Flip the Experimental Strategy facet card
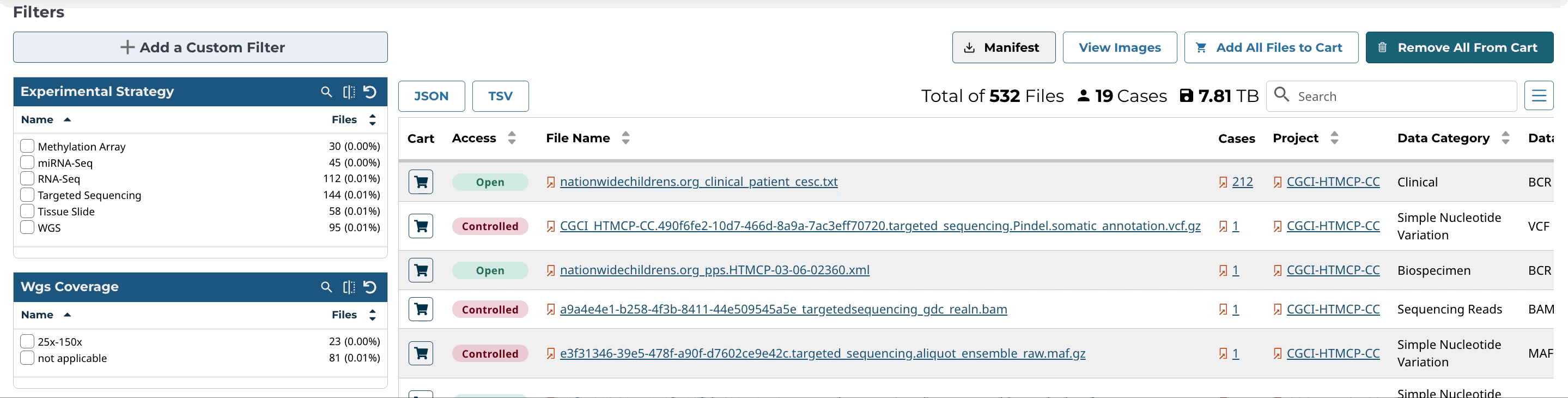Image resolution: width=1568 pixels, height=398 pixels. pyautogui.click(x=349, y=92)
